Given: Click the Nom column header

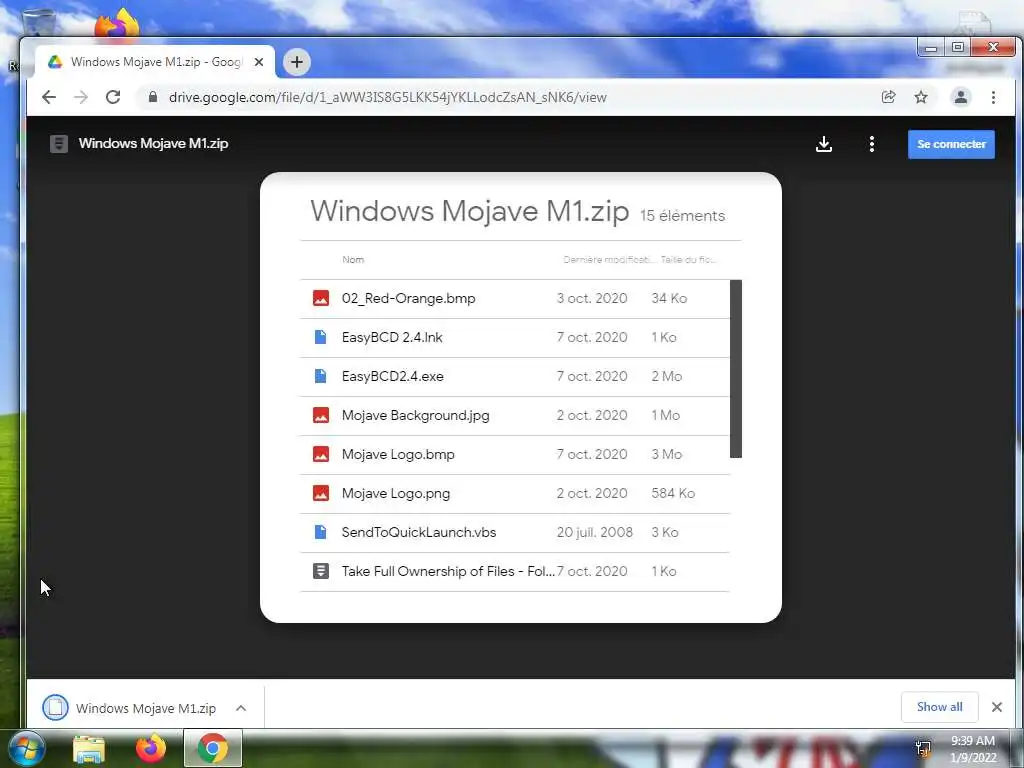Looking at the screenshot, I should [353, 260].
